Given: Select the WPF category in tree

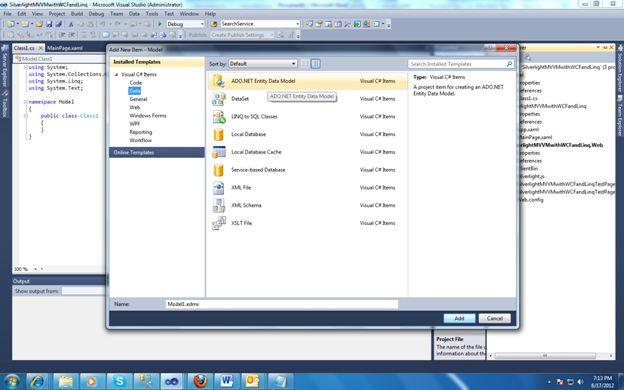Looking at the screenshot, I should tap(135, 124).
